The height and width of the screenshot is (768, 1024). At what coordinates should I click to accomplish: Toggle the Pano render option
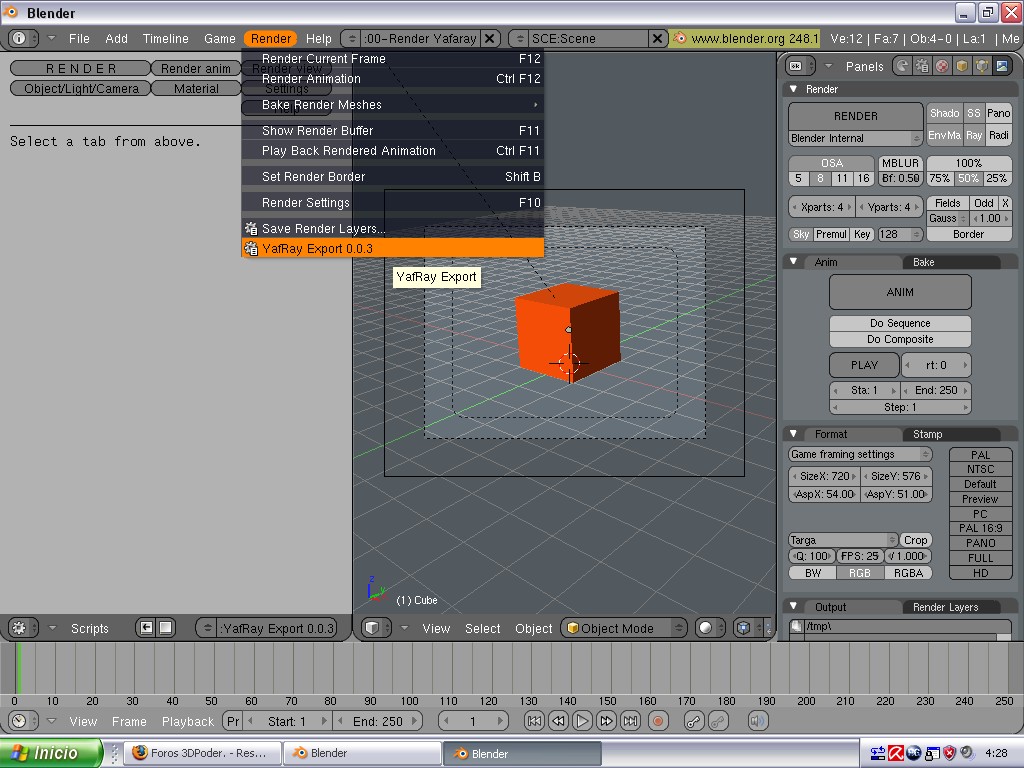pos(999,113)
